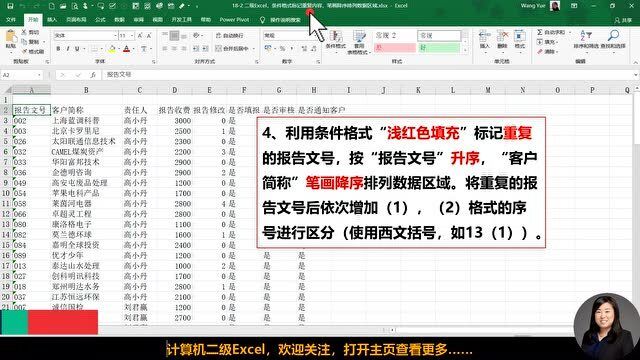
Task: Toggle Wrap Text (自动换行)
Action: [x=229, y=36]
